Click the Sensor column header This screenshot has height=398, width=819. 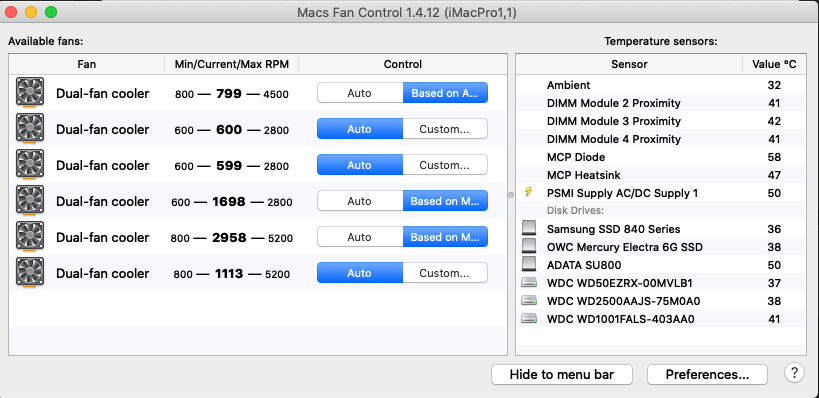point(629,64)
